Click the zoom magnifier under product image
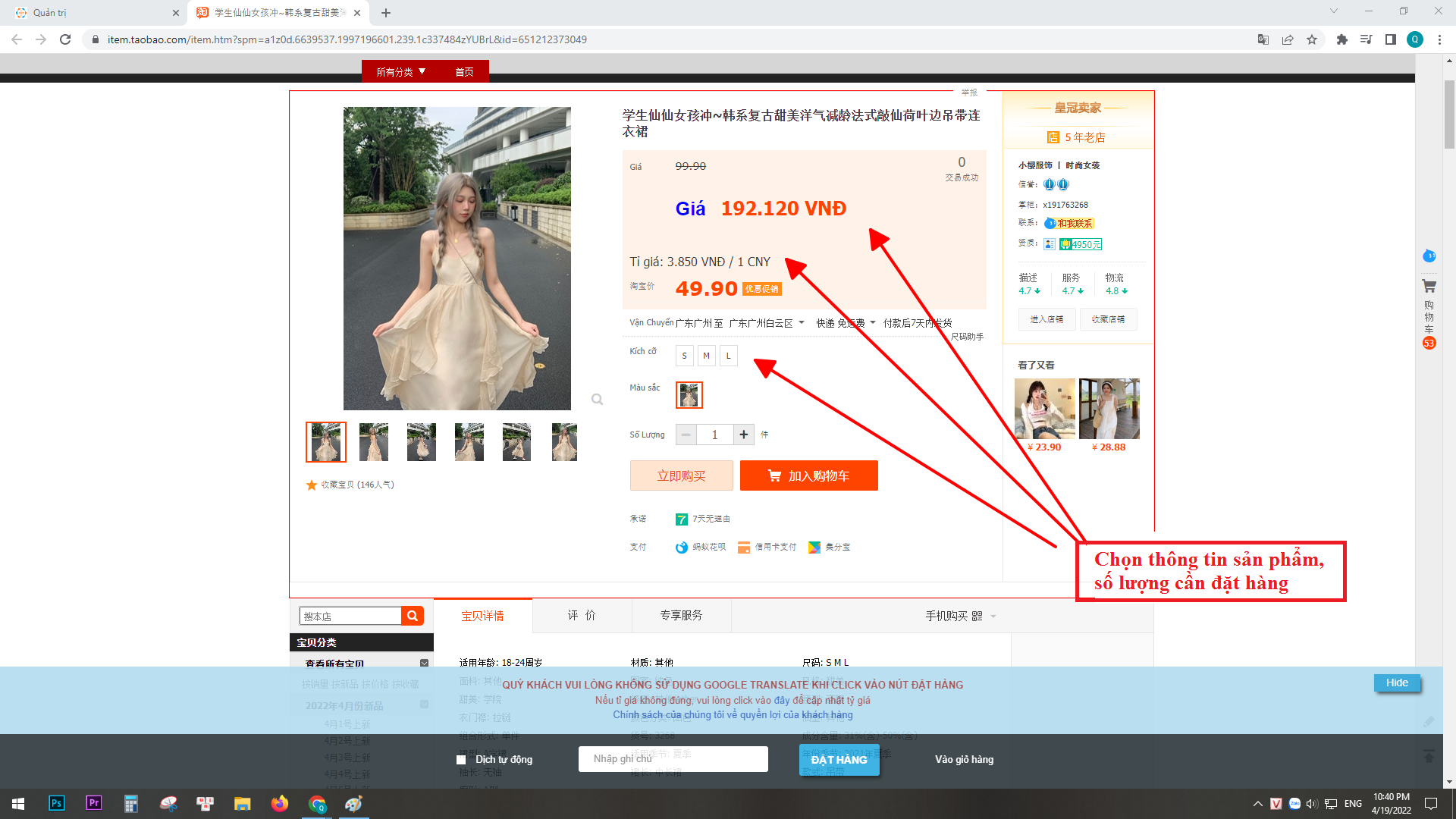1456x819 pixels. tap(598, 400)
